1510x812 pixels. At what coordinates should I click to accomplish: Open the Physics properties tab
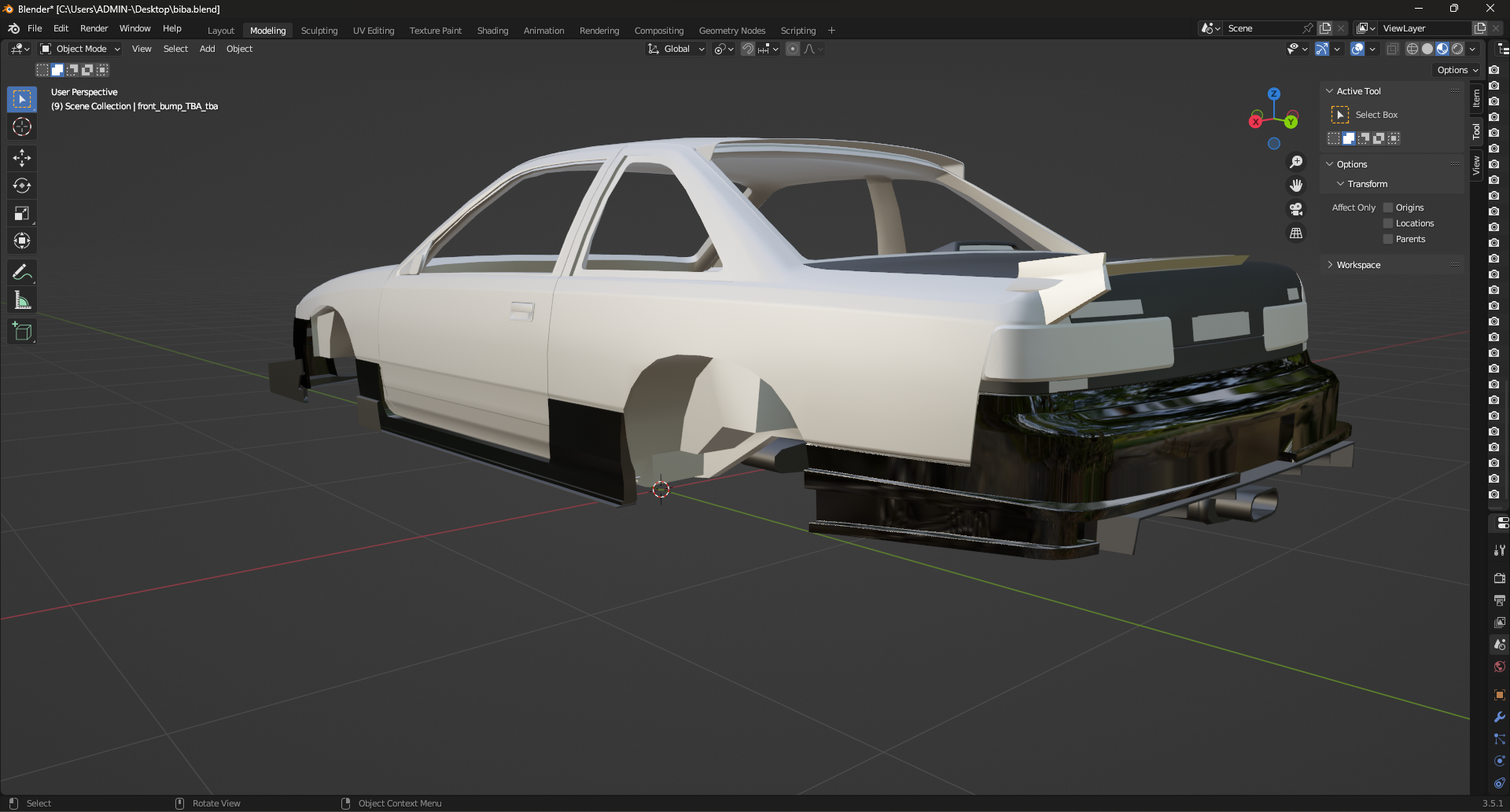(1500, 761)
